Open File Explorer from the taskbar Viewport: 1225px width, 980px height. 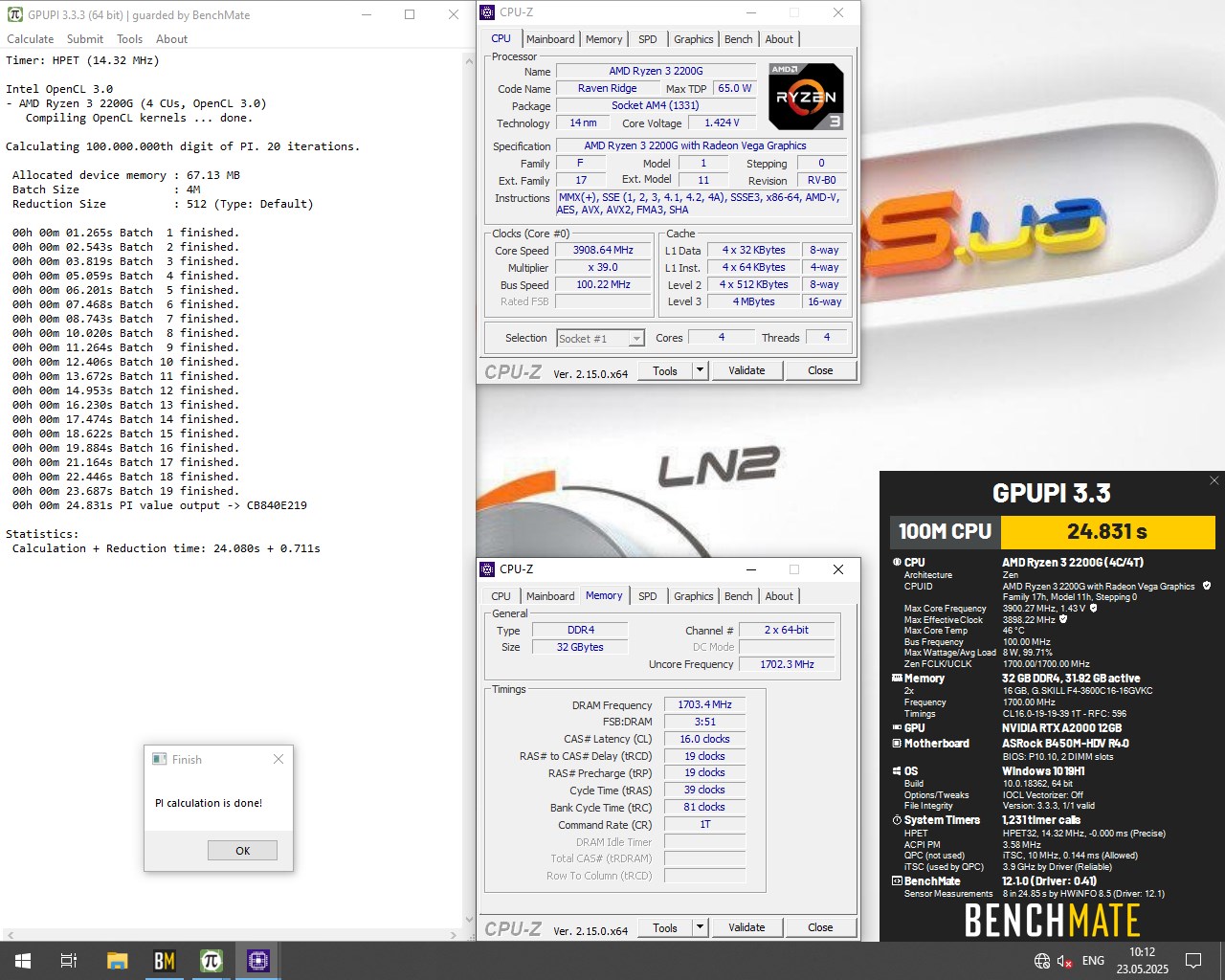[117, 961]
